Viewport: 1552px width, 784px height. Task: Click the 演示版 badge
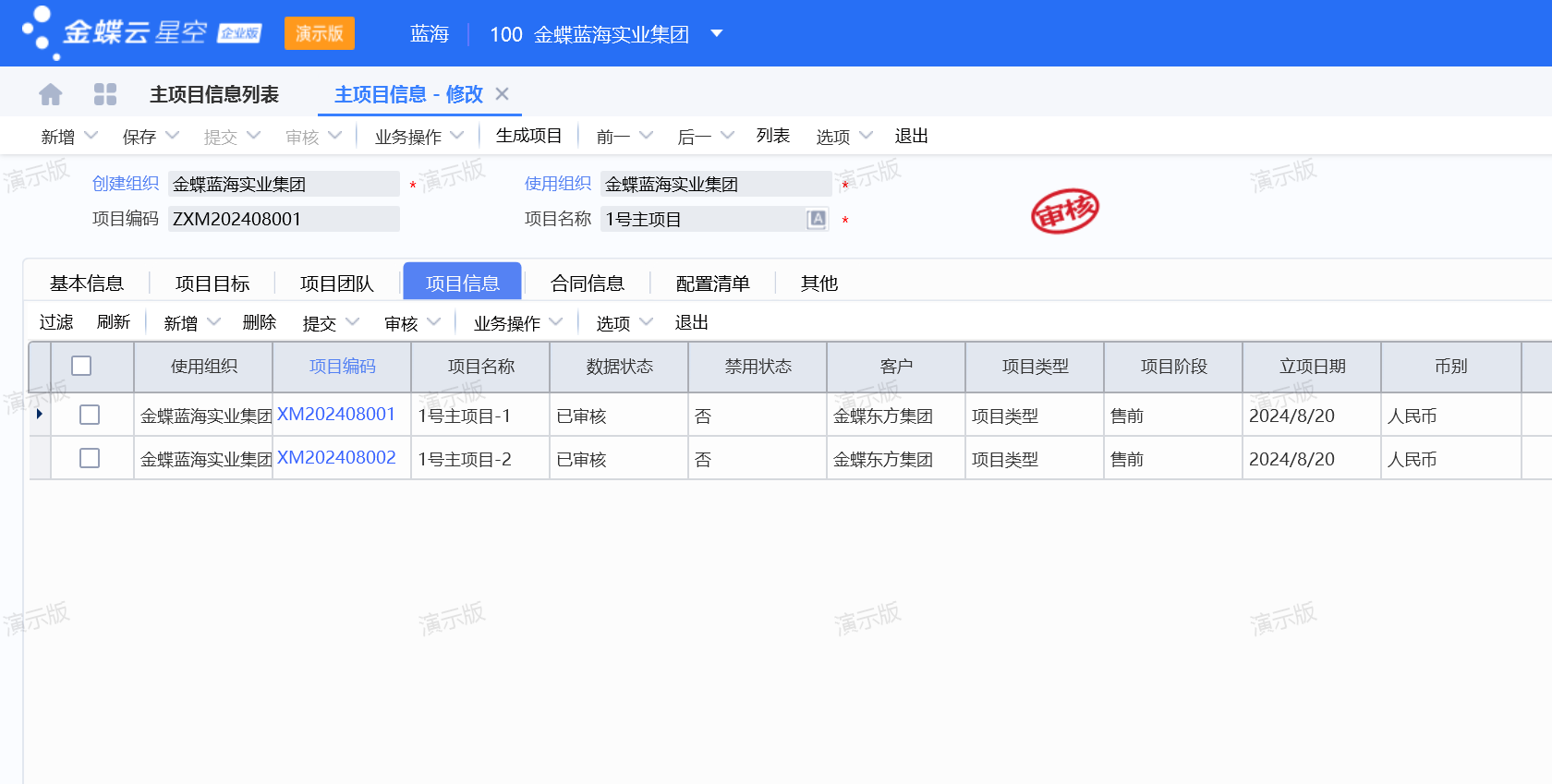tap(320, 33)
